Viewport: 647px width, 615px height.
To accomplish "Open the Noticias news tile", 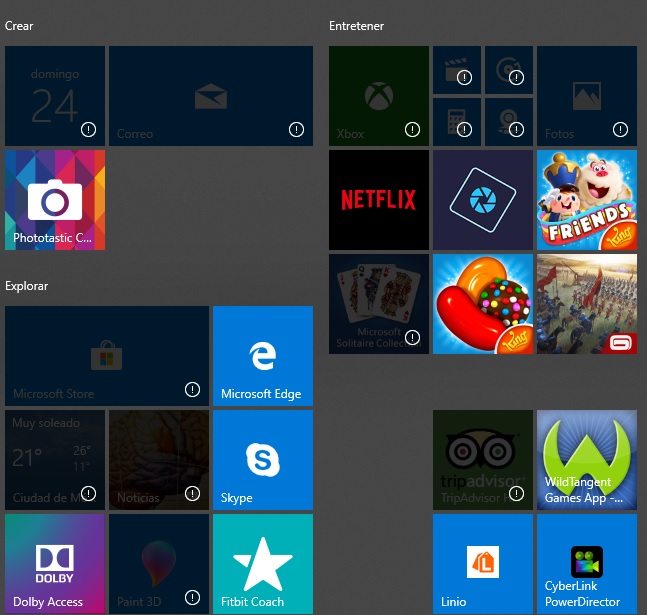I will click(x=159, y=460).
